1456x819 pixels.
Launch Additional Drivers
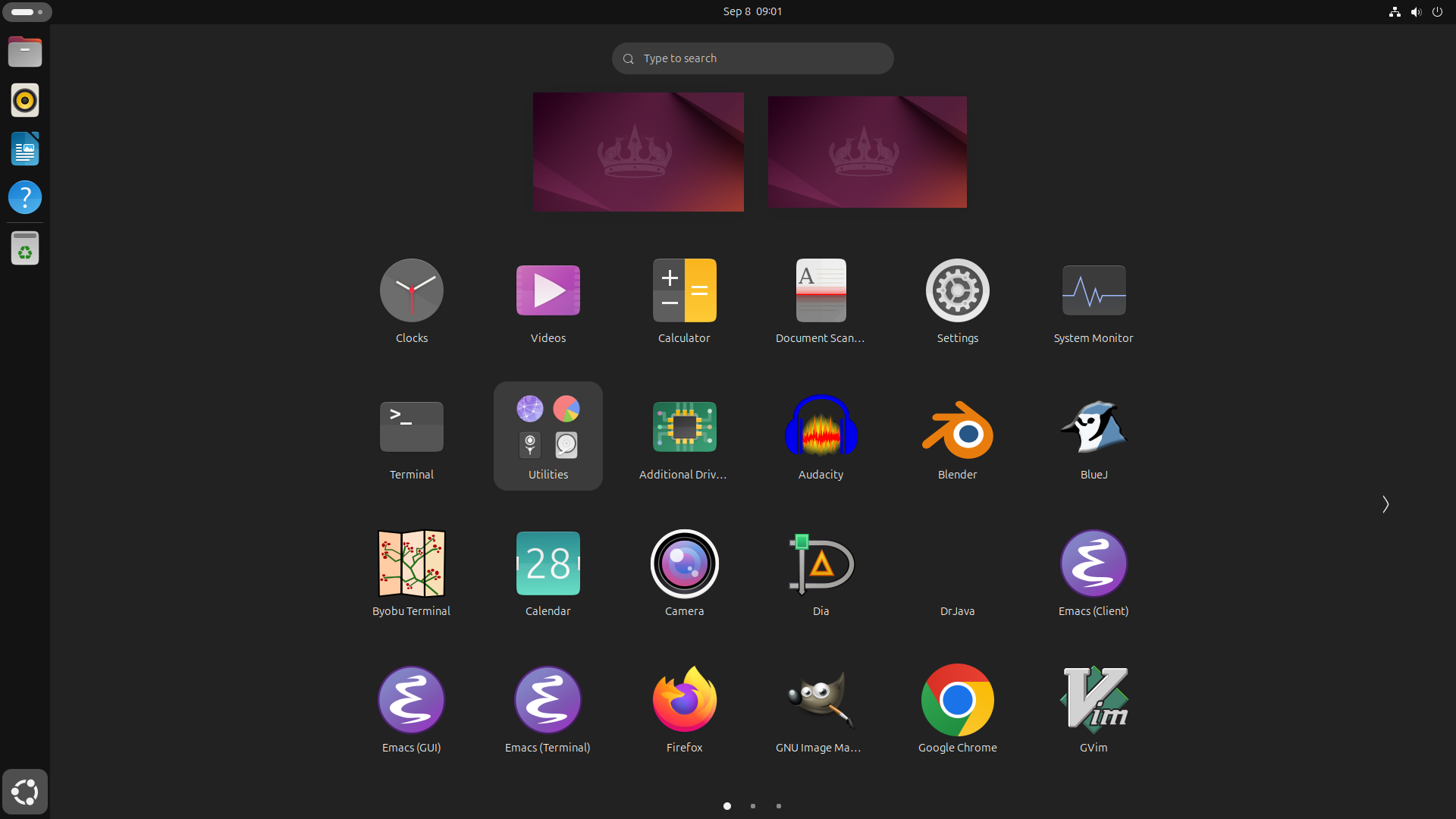click(x=684, y=437)
